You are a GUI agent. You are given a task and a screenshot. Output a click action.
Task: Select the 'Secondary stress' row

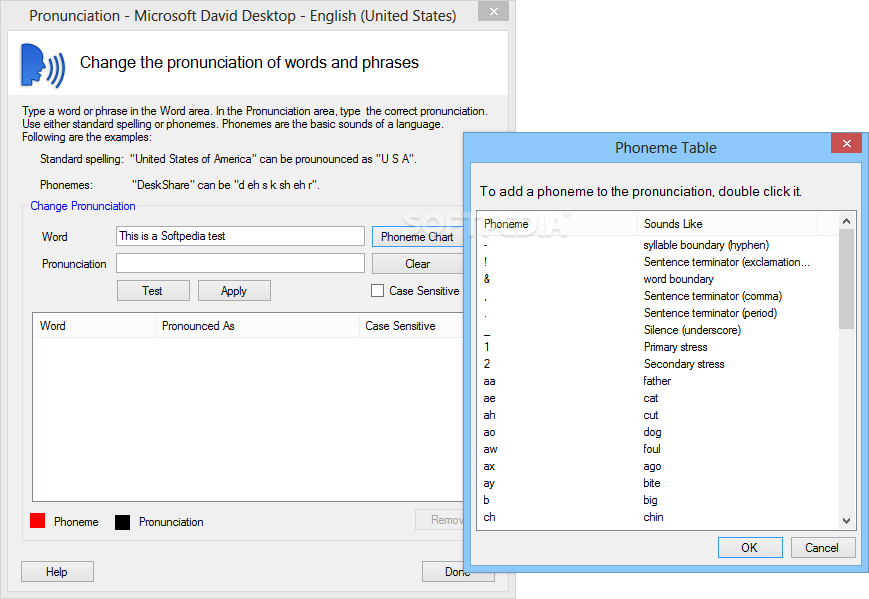click(x=658, y=364)
